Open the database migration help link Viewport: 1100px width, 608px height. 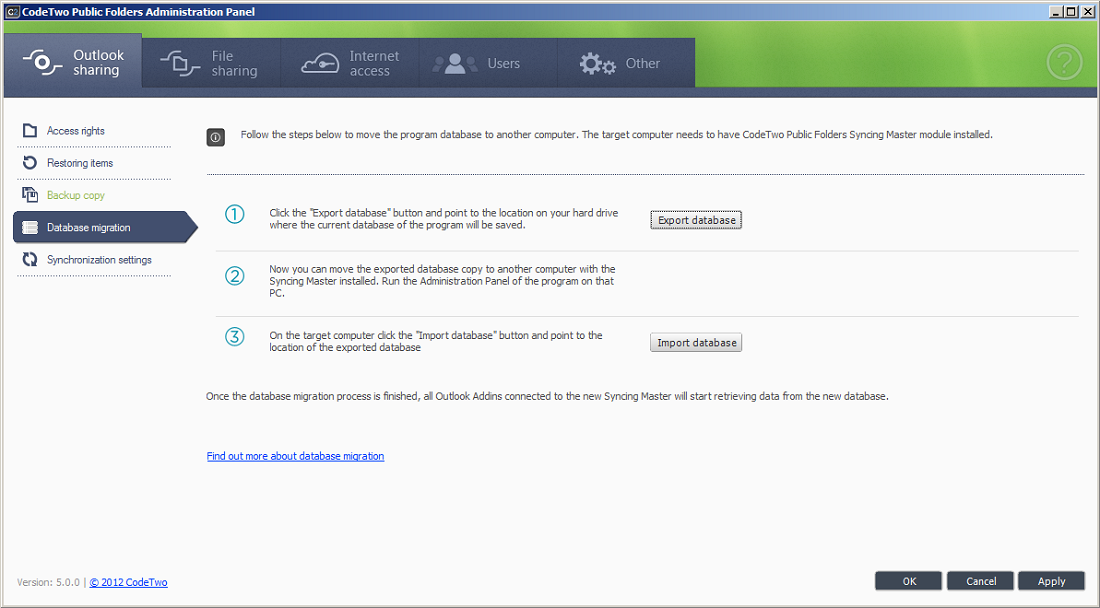295,456
